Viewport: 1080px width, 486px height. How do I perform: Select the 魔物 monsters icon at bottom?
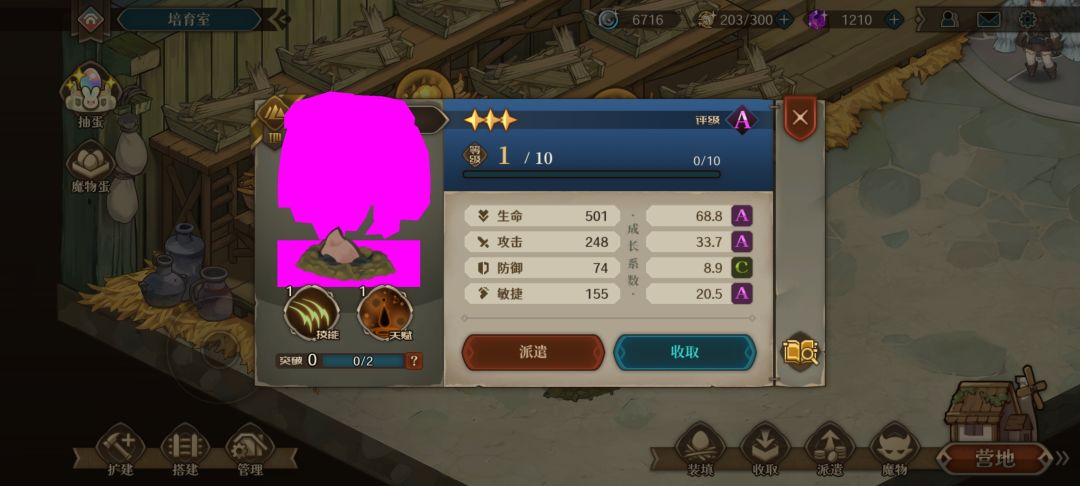[894, 449]
